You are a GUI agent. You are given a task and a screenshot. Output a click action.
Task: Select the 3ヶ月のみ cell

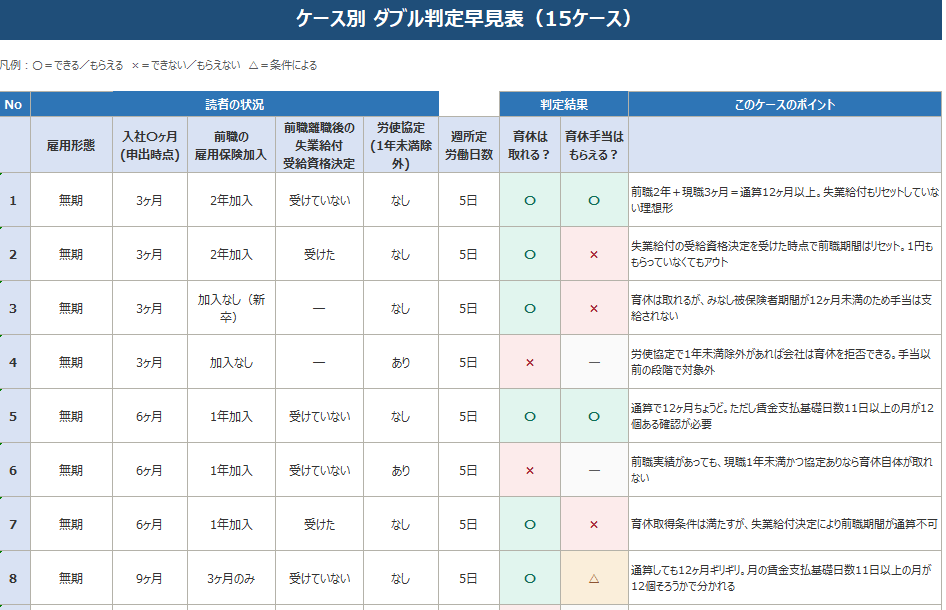(x=231, y=578)
